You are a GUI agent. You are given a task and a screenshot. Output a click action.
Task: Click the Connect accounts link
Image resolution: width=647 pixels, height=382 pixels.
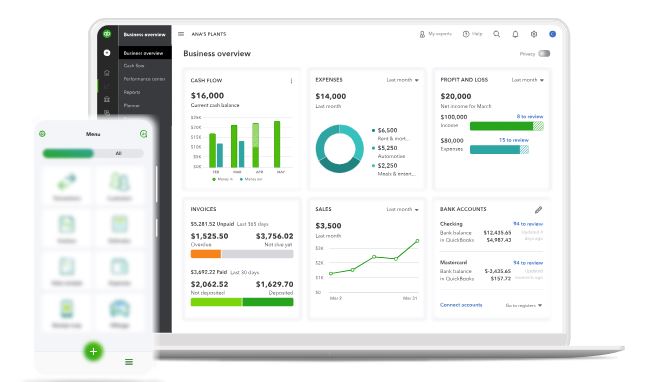tap(461, 305)
